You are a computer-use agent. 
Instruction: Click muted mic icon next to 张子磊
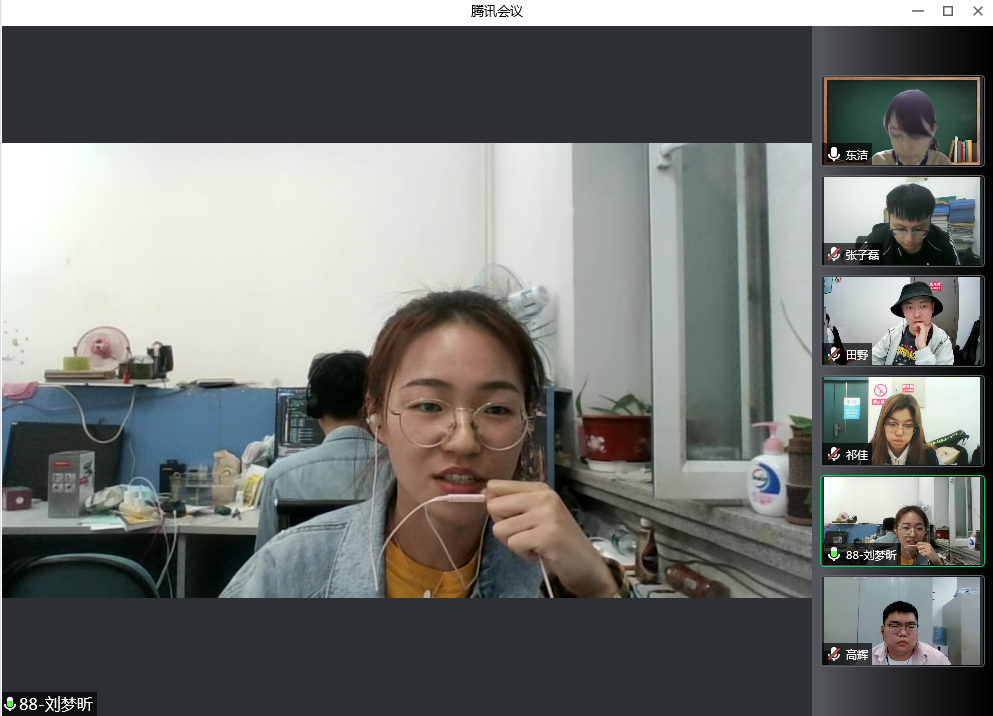coord(834,255)
